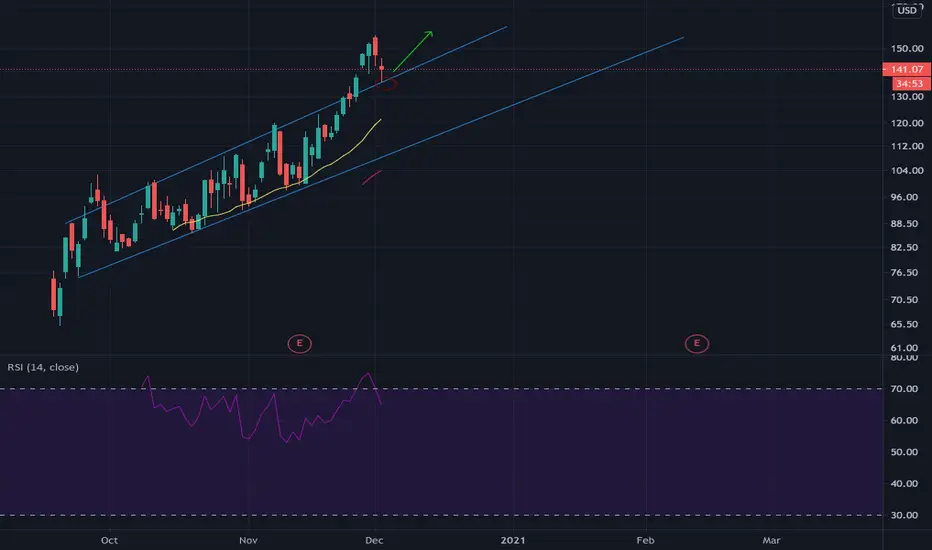Click the RSI 60.00 scale label
932x550 pixels.
point(904,420)
